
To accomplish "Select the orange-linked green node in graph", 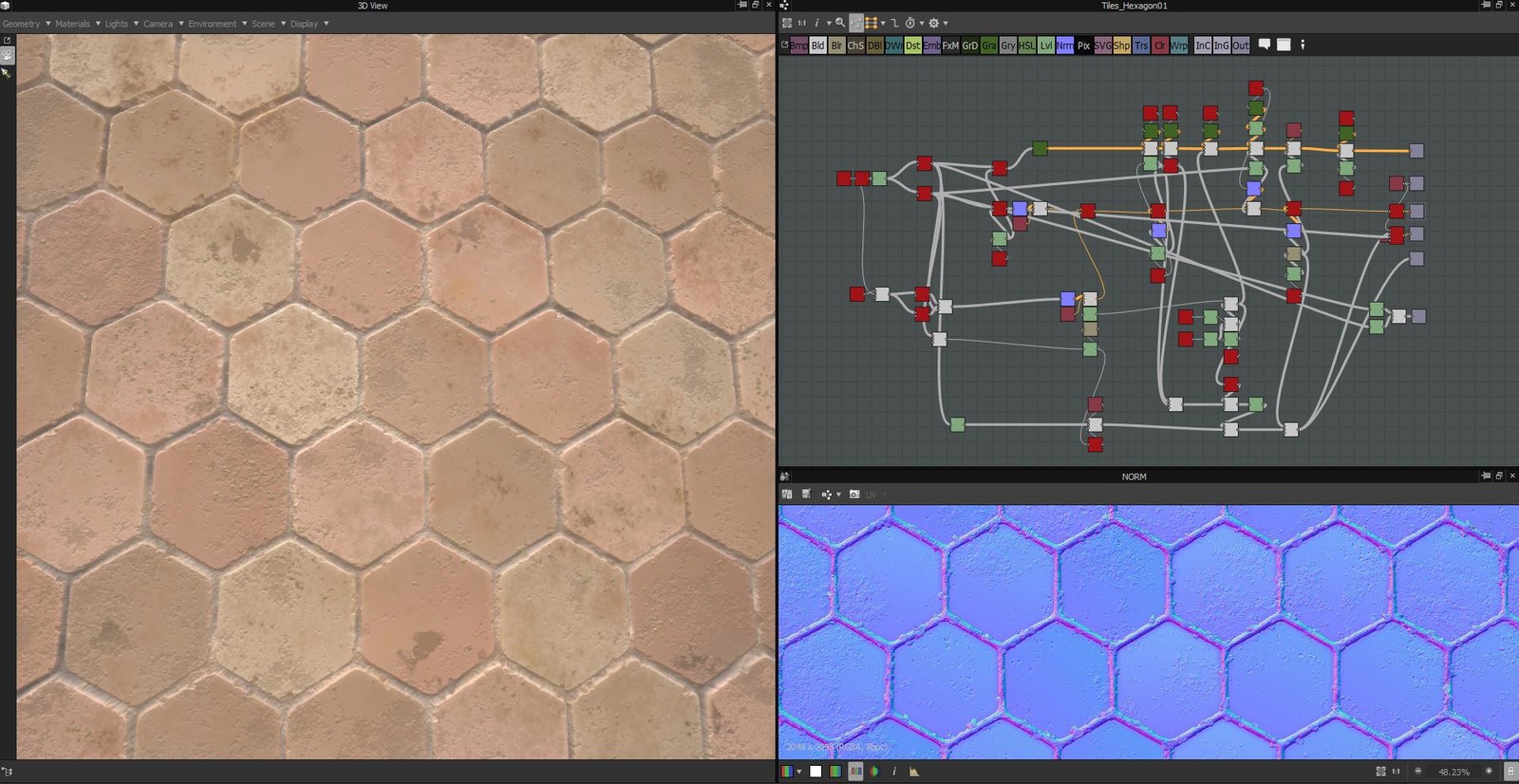I will coord(1040,148).
